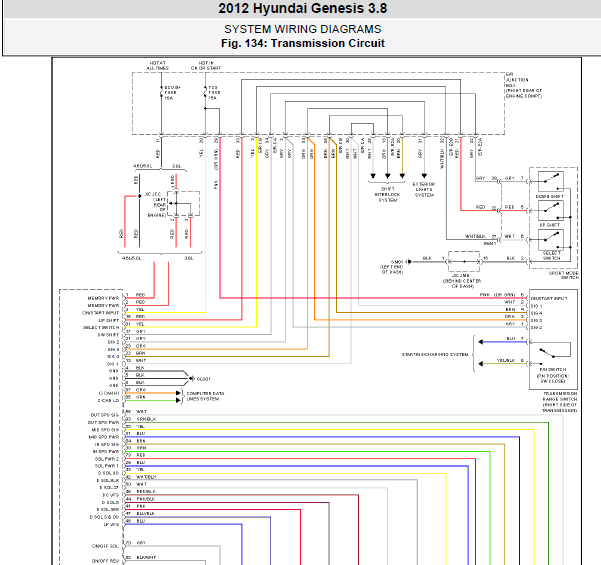Click the 'HOT AT ALL TIMES' label
This screenshot has width=601, height=565.
[x=158, y=66]
